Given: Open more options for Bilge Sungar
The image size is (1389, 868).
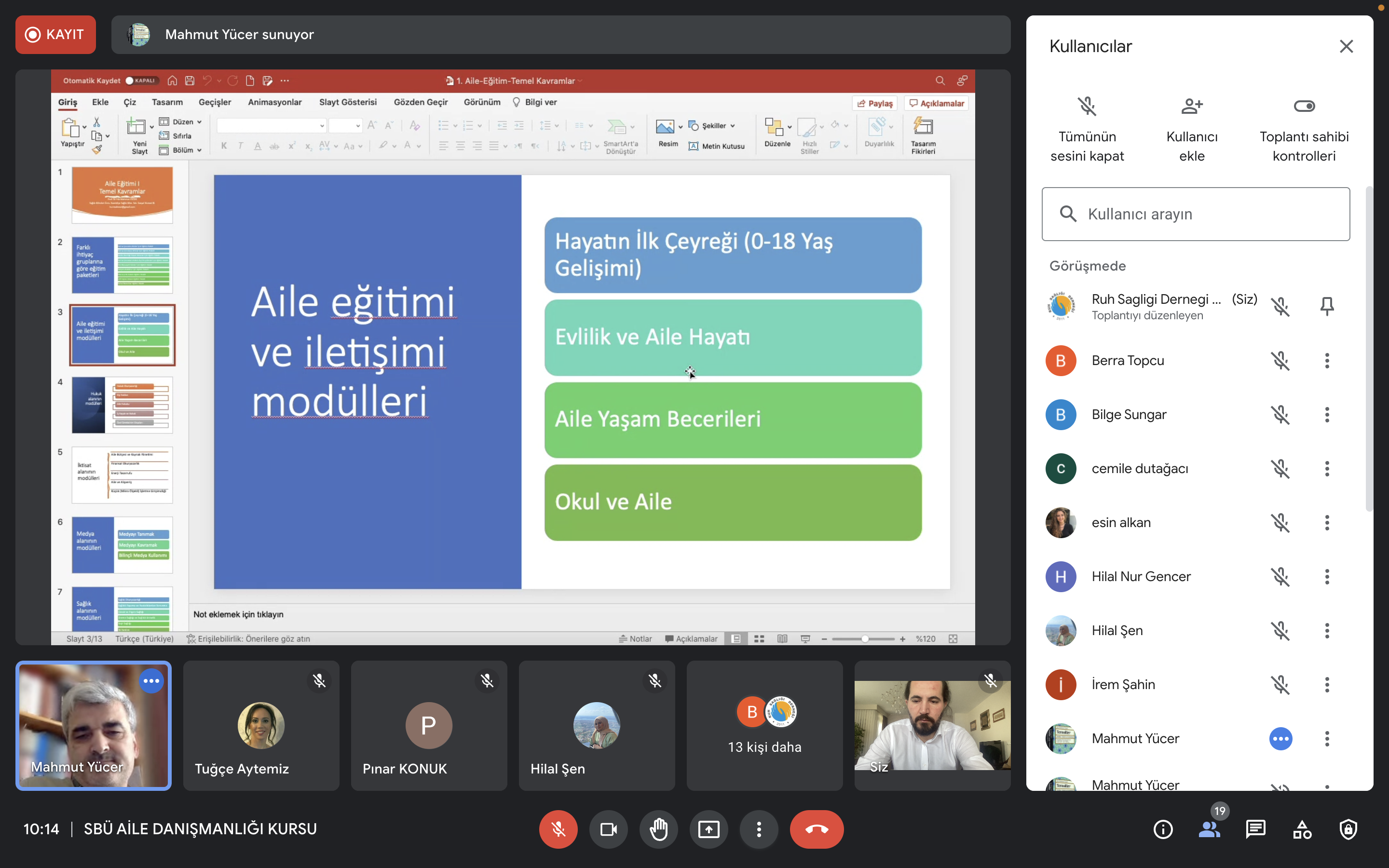Looking at the screenshot, I should tap(1326, 415).
